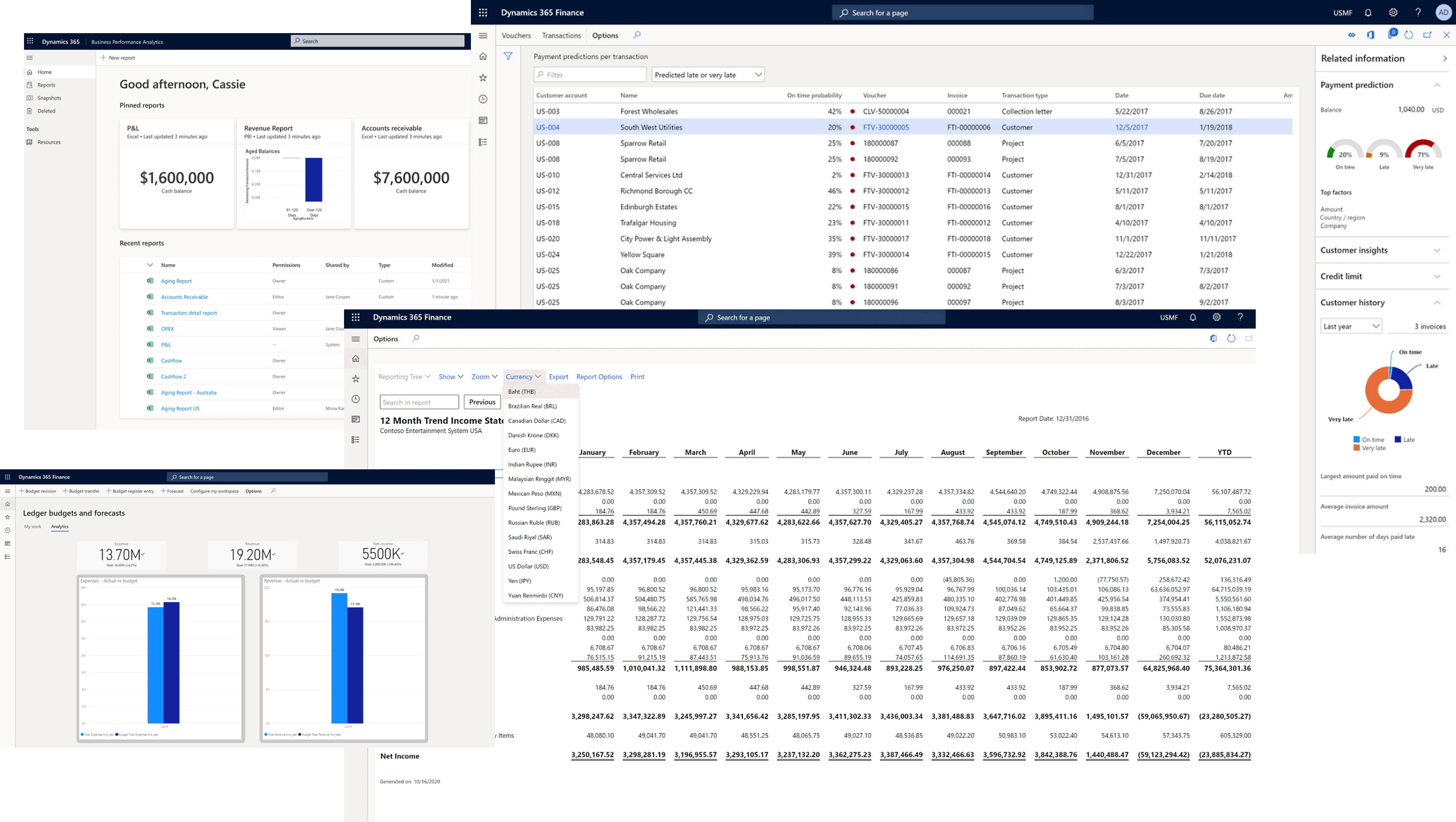Select Euro (EUR) from the Currency menu
The height and width of the screenshot is (822, 1456).
522,450
